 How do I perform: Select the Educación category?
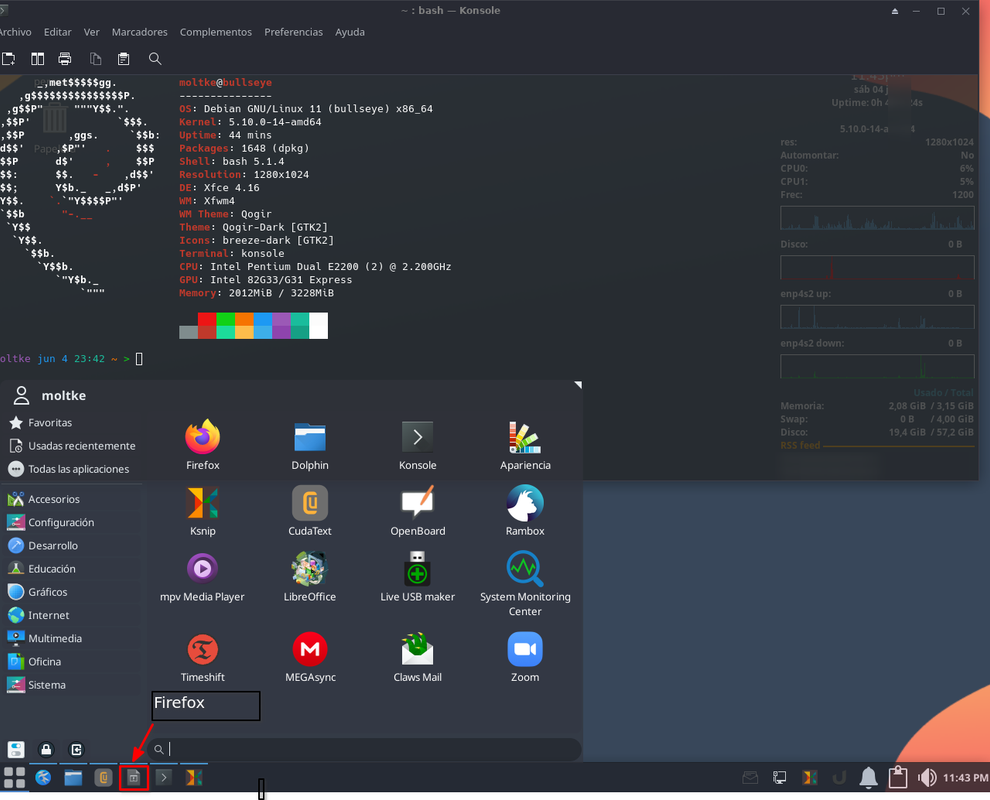coord(73,569)
